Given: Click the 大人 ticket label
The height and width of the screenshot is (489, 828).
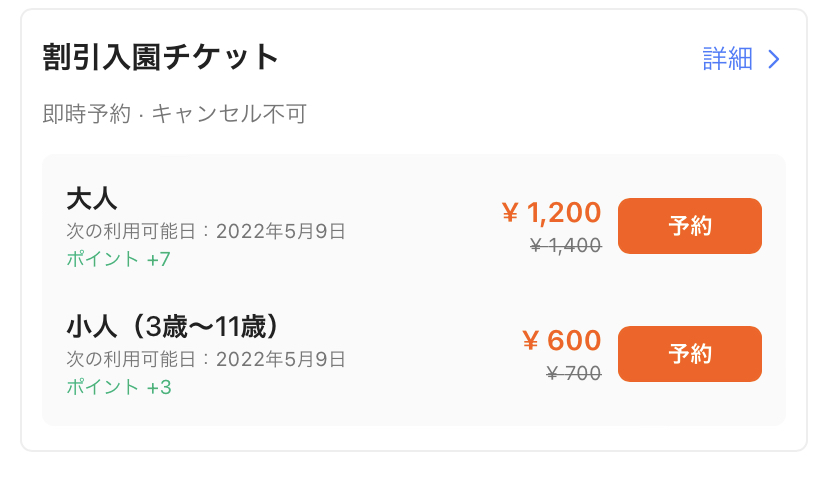Looking at the screenshot, I should tap(92, 199).
